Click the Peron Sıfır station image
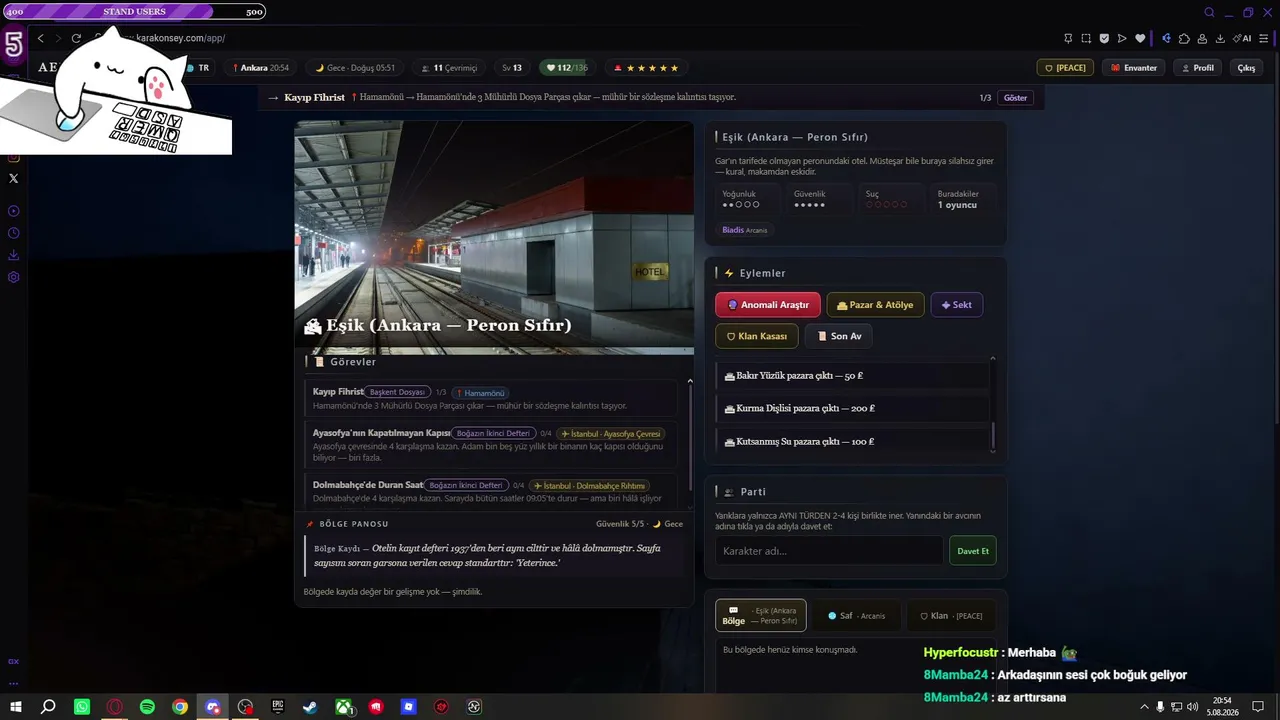1280x720 pixels. tap(494, 238)
